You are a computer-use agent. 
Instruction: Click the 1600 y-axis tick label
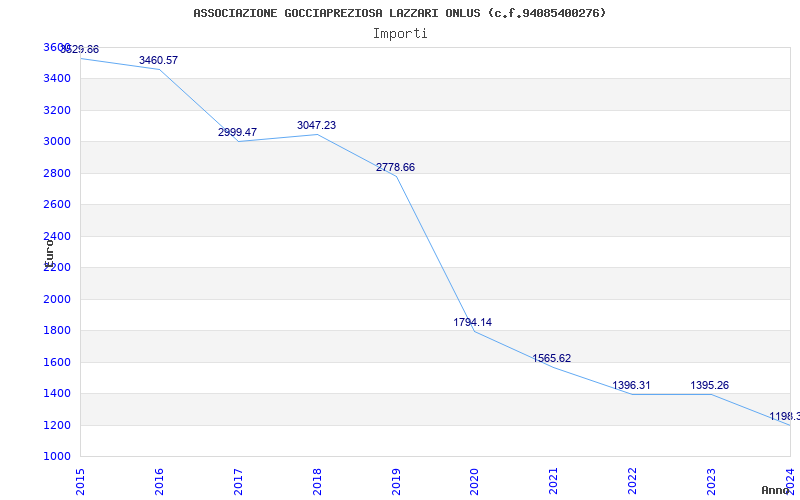tap(57, 362)
